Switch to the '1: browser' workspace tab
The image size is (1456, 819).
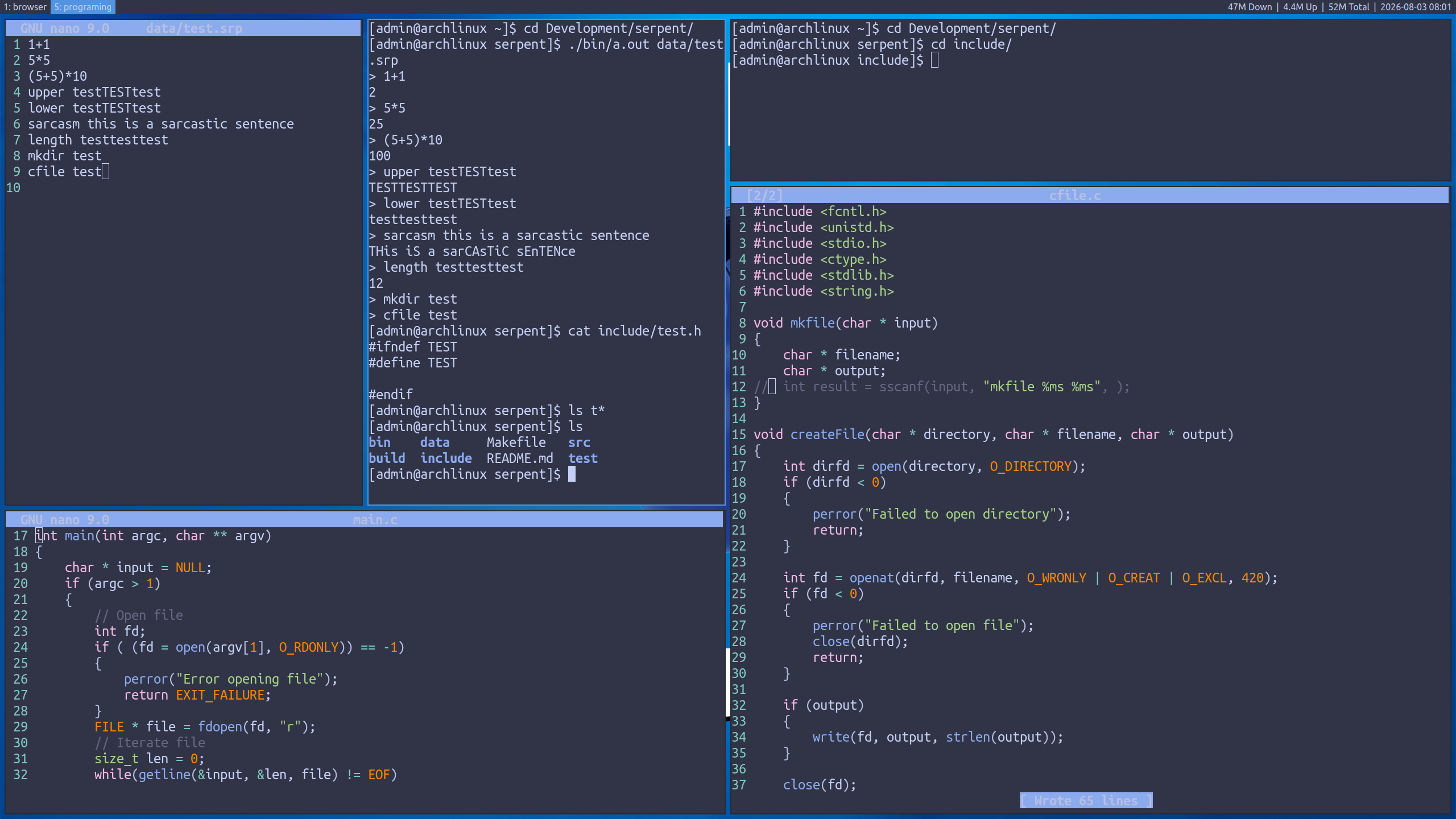pyautogui.click(x=25, y=7)
